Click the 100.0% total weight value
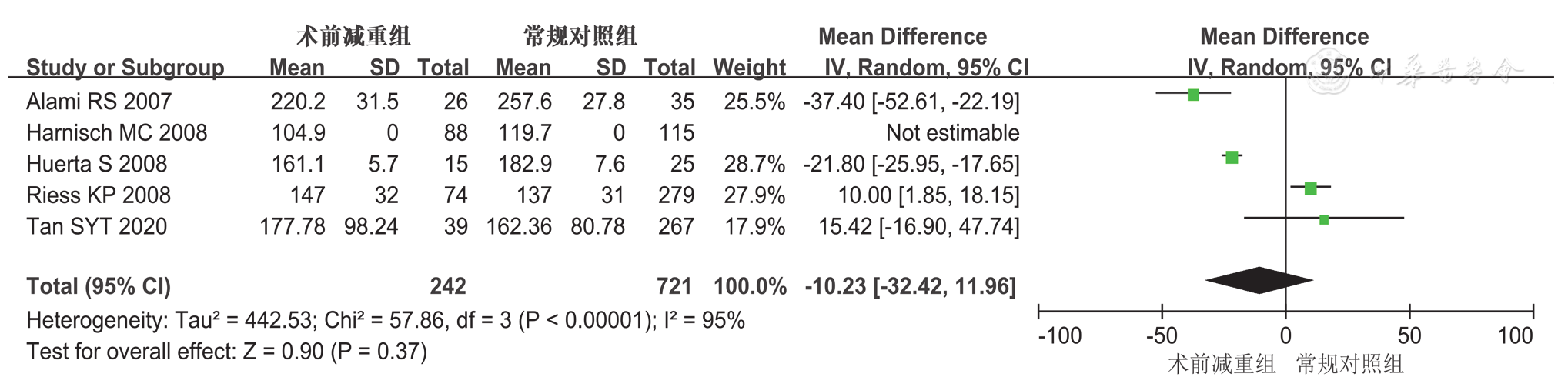The image size is (1568, 377). (x=750, y=286)
